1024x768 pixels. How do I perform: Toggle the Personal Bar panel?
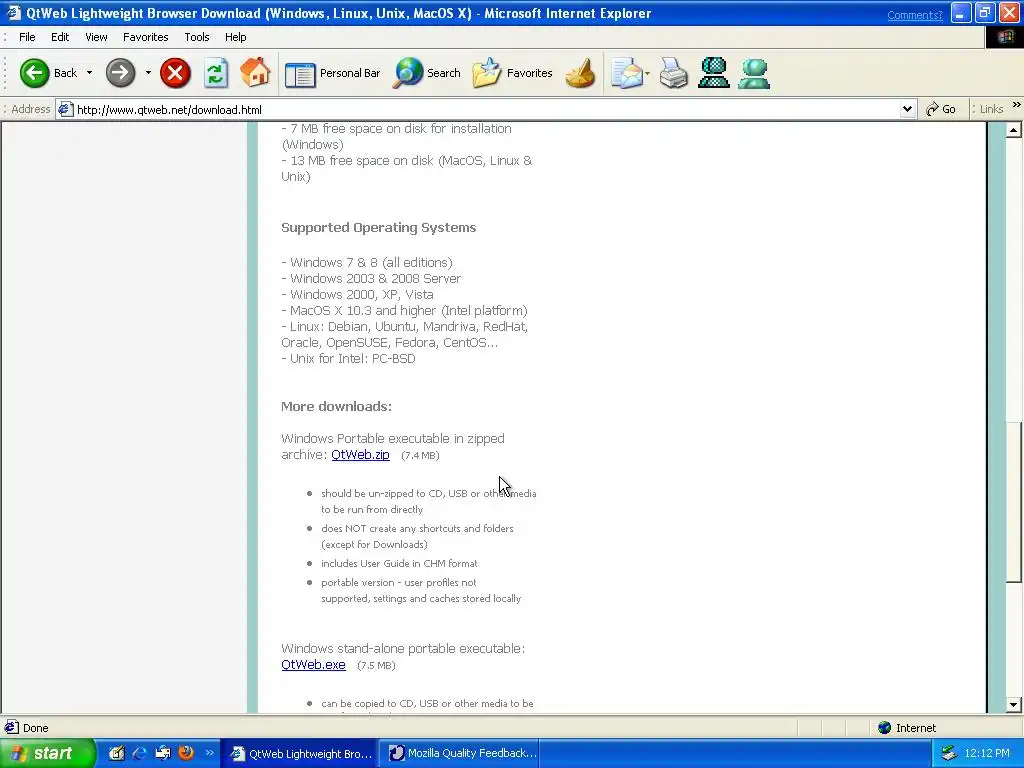332,73
